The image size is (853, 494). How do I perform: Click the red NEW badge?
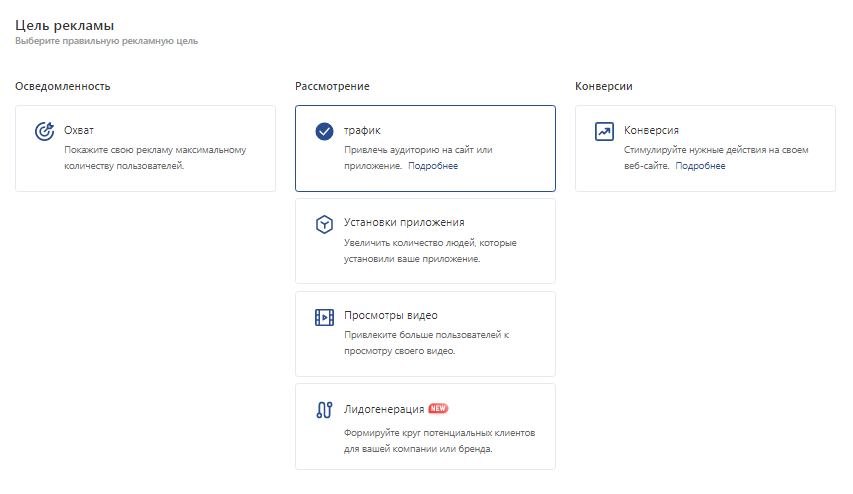(x=438, y=408)
